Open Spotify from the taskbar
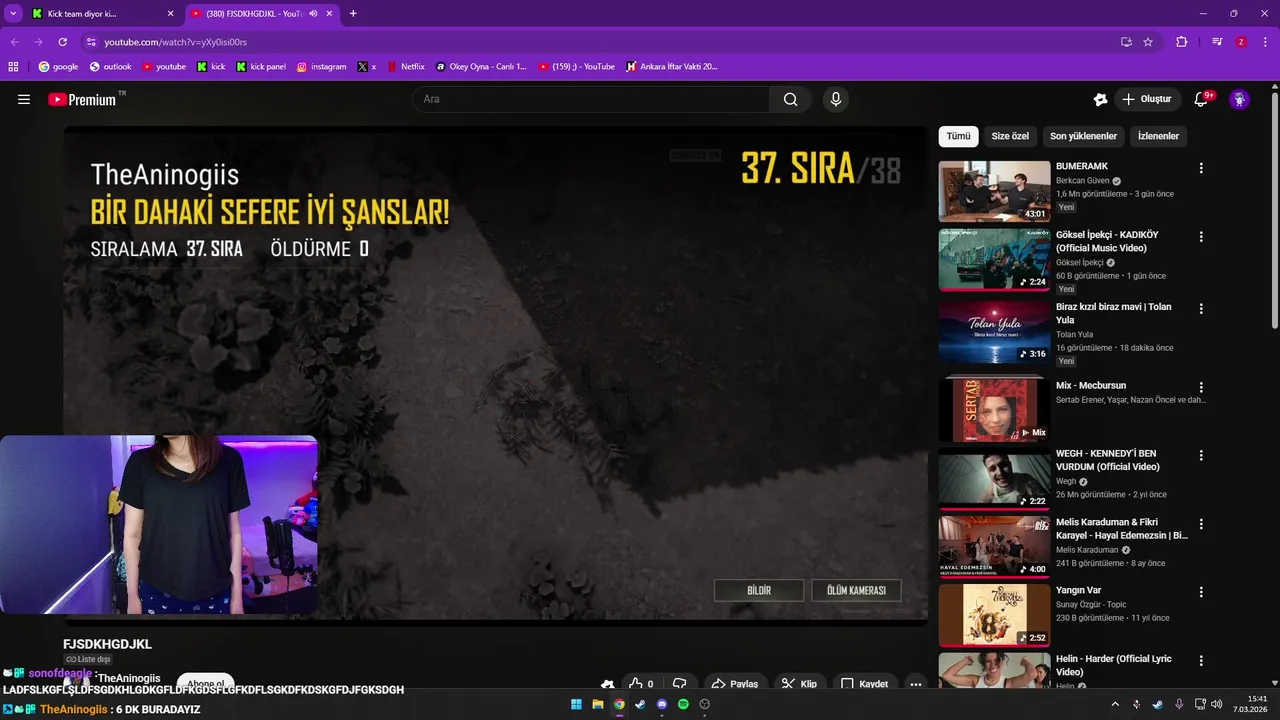 pyautogui.click(x=683, y=704)
